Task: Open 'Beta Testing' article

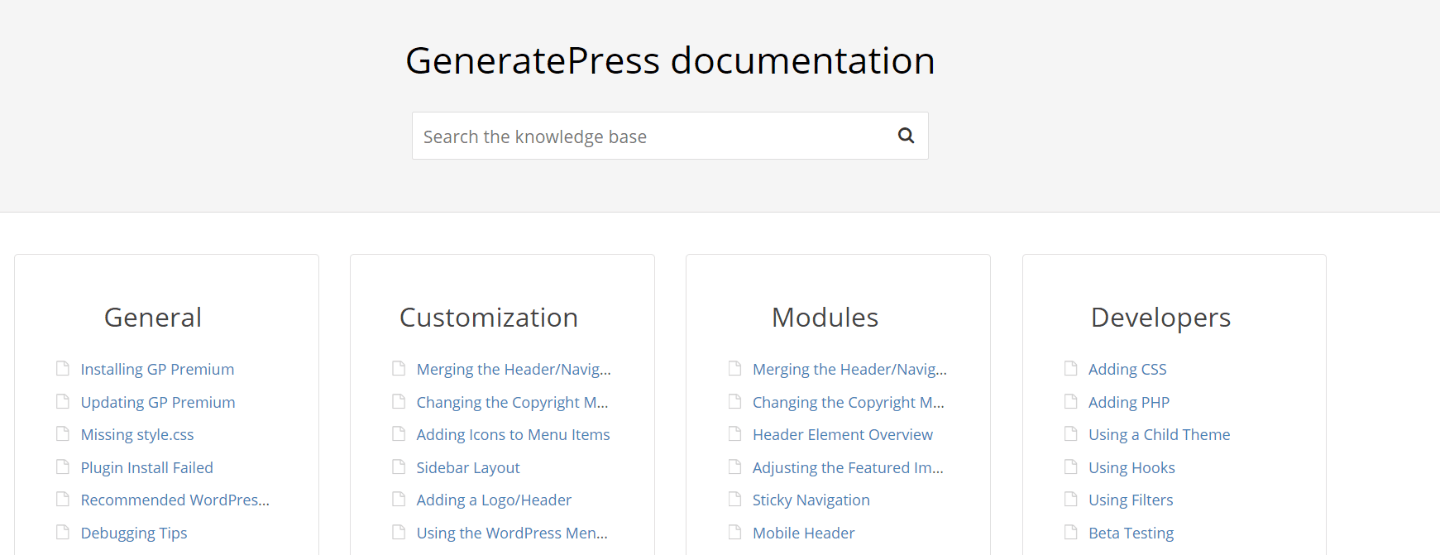Action: coord(1131,533)
